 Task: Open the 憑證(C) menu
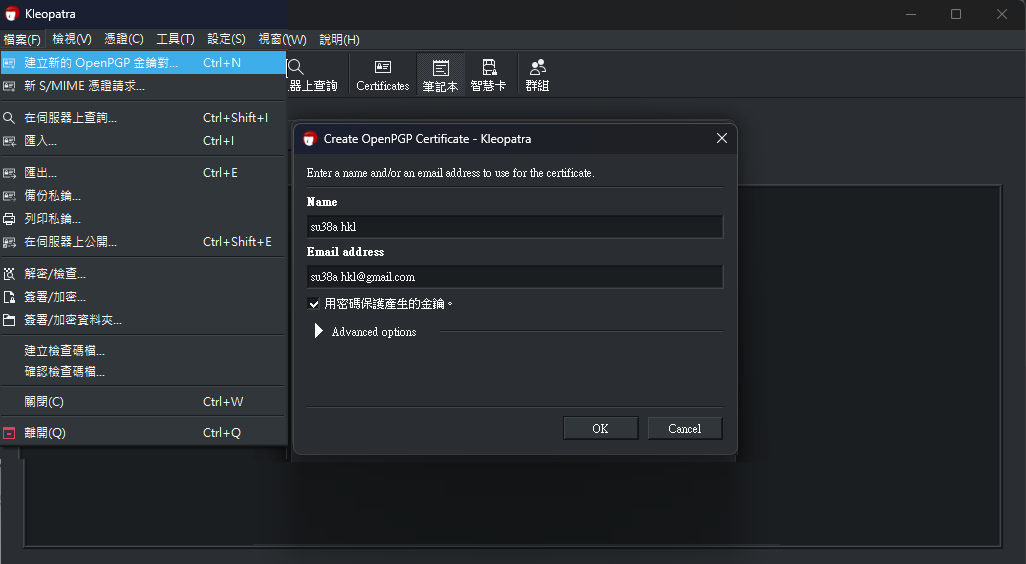coord(124,39)
